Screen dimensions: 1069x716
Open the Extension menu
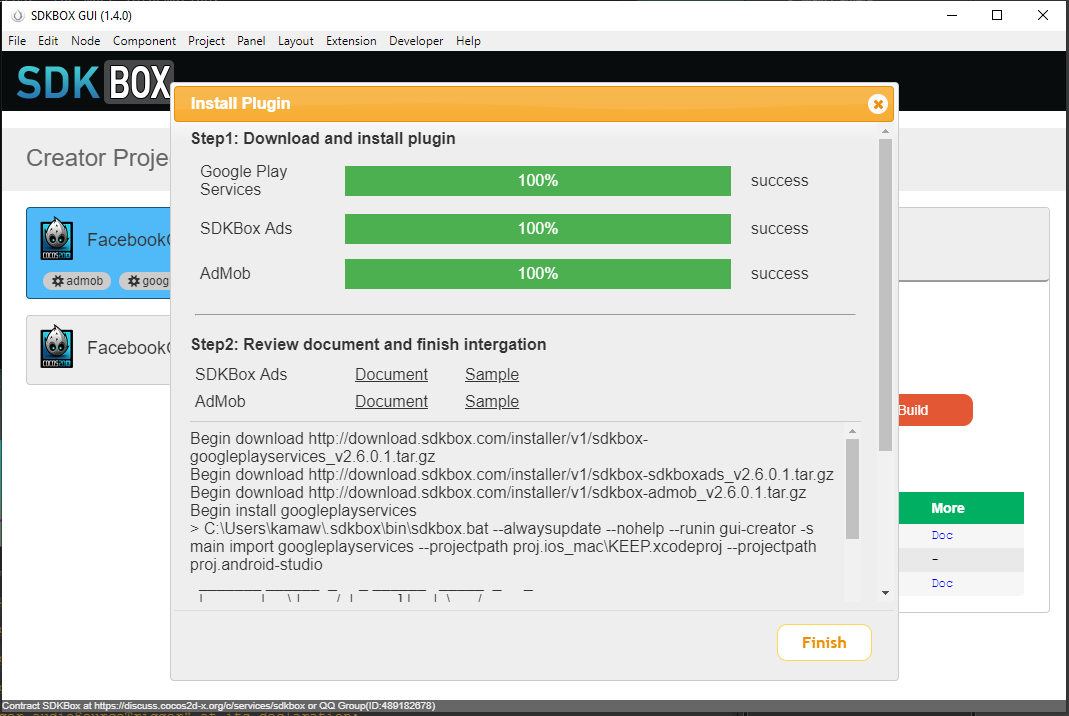(x=351, y=41)
